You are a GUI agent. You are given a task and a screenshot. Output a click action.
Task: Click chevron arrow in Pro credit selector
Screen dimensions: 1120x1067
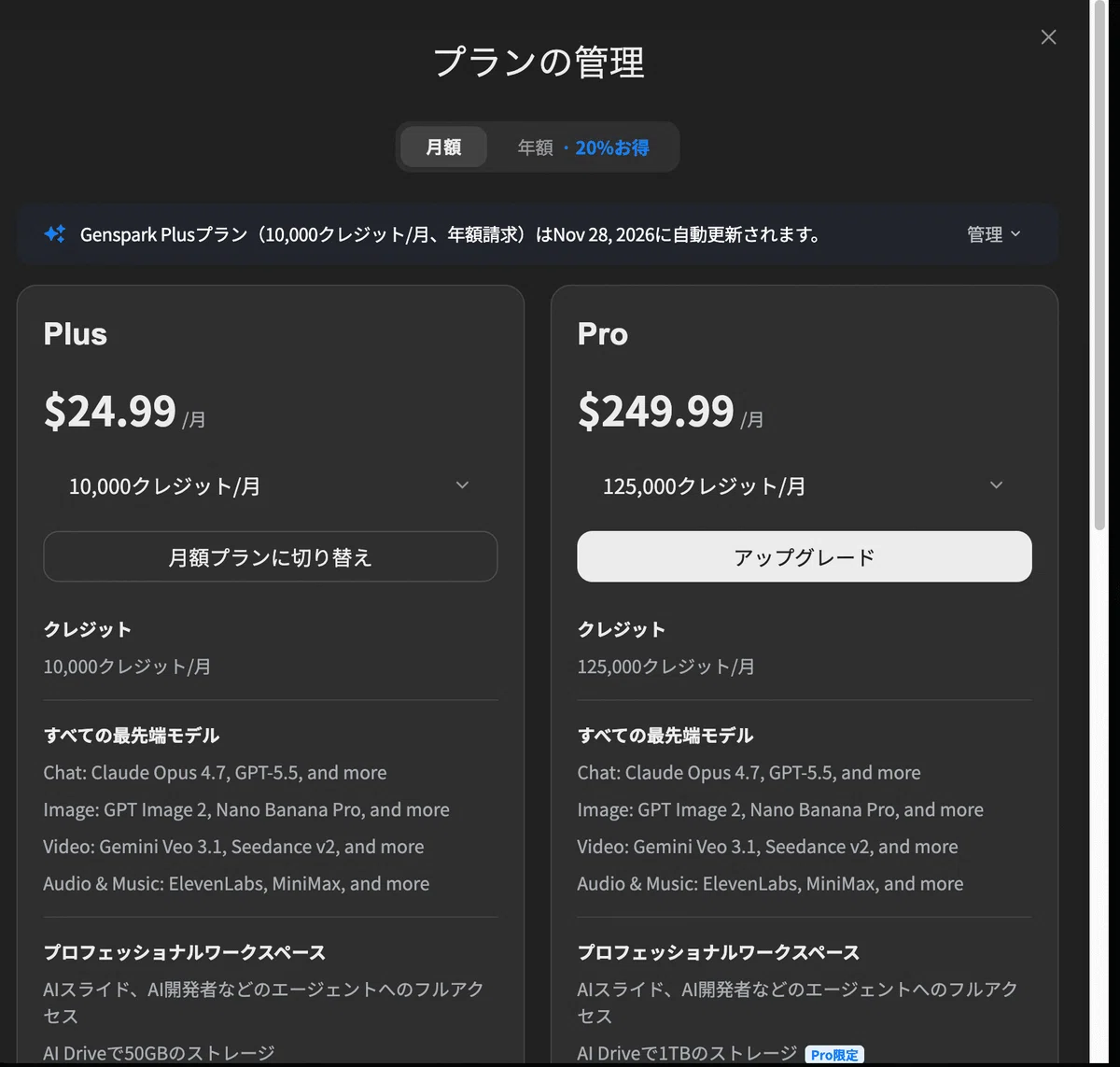pos(996,485)
